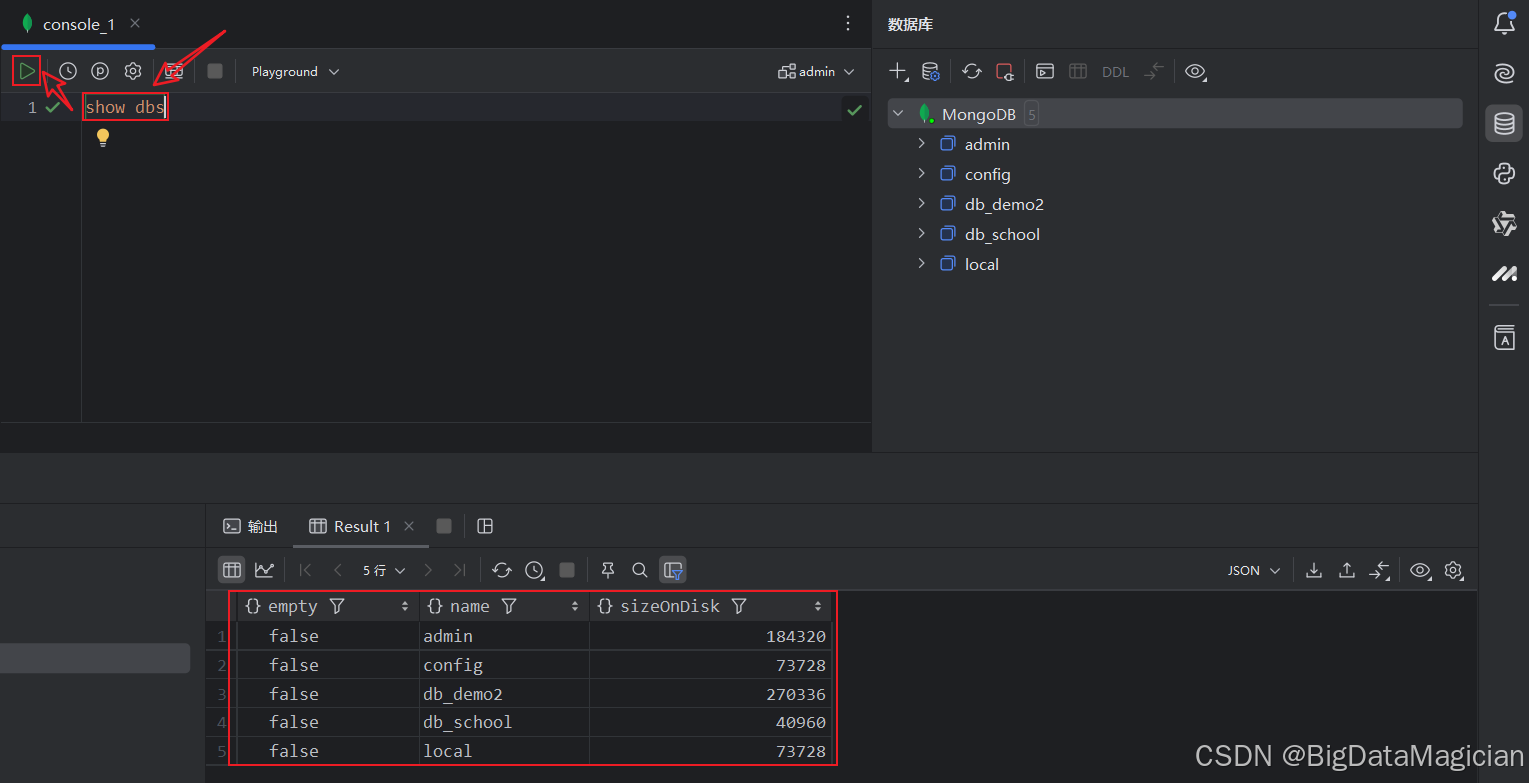Run the query with the Execute button
Image resolution: width=1529 pixels, height=783 pixels.
pyautogui.click(x=27, y=71)
